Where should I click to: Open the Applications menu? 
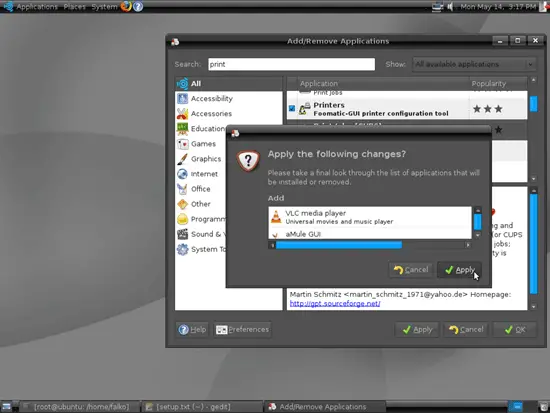[37, 7]
